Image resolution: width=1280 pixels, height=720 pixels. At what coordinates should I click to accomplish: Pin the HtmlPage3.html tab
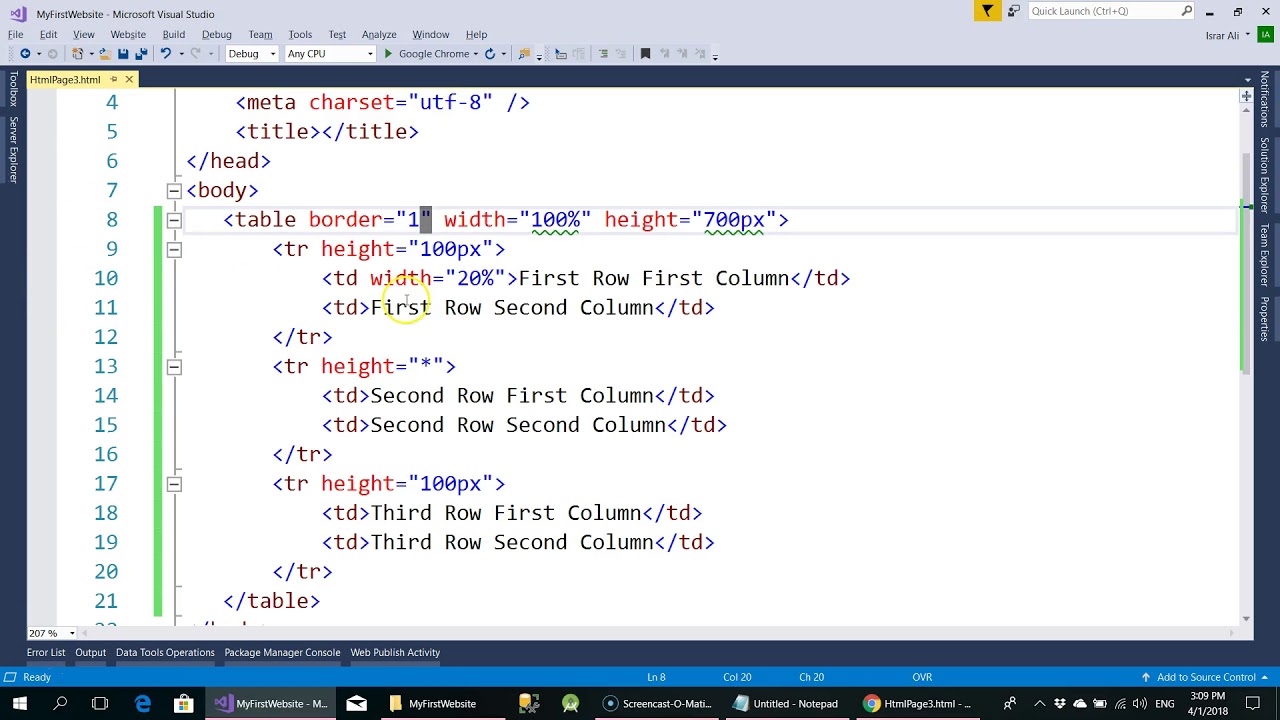pyautogui.click(x=112, y=79)
